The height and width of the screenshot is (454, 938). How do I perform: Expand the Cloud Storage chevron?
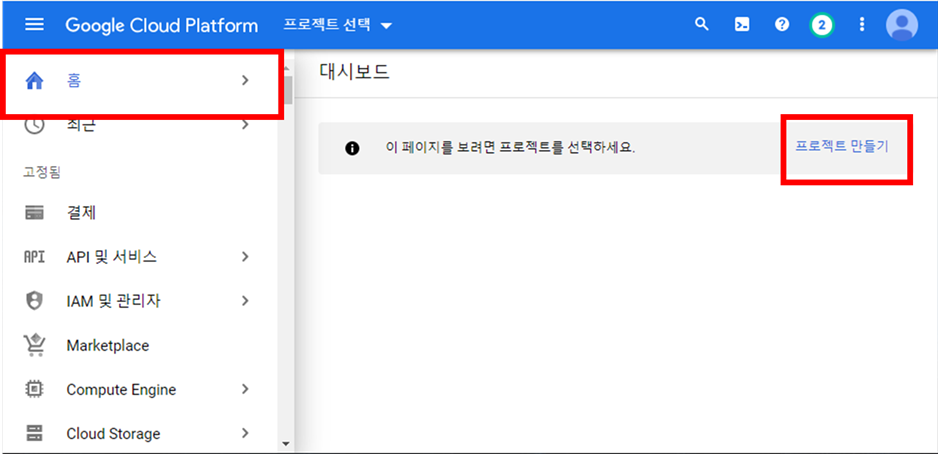(245, 433)
